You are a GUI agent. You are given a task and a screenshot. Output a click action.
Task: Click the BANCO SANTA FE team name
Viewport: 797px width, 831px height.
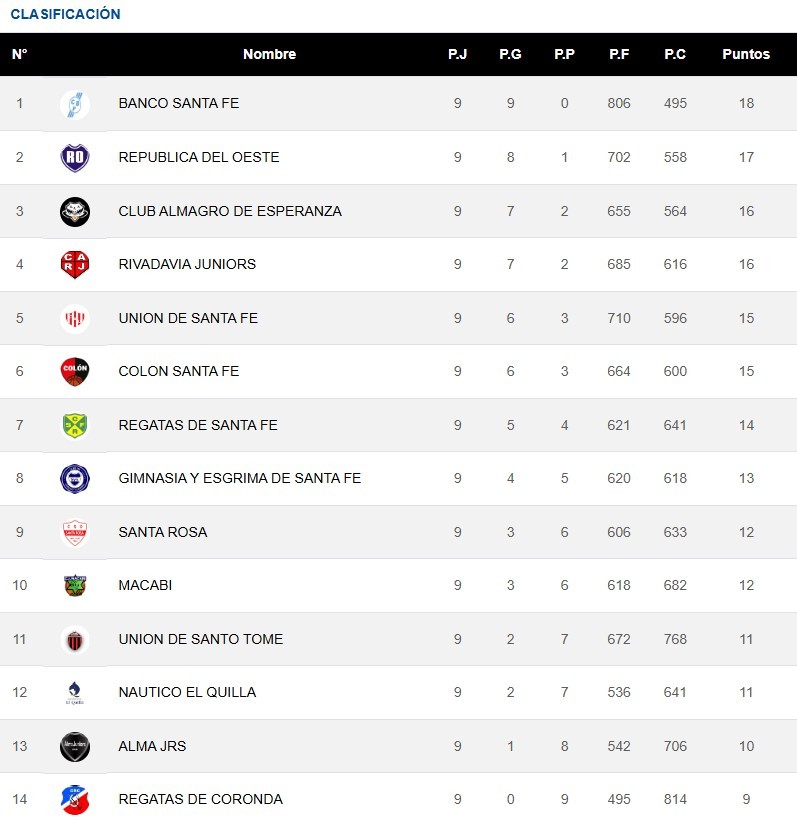pos(179,103)
